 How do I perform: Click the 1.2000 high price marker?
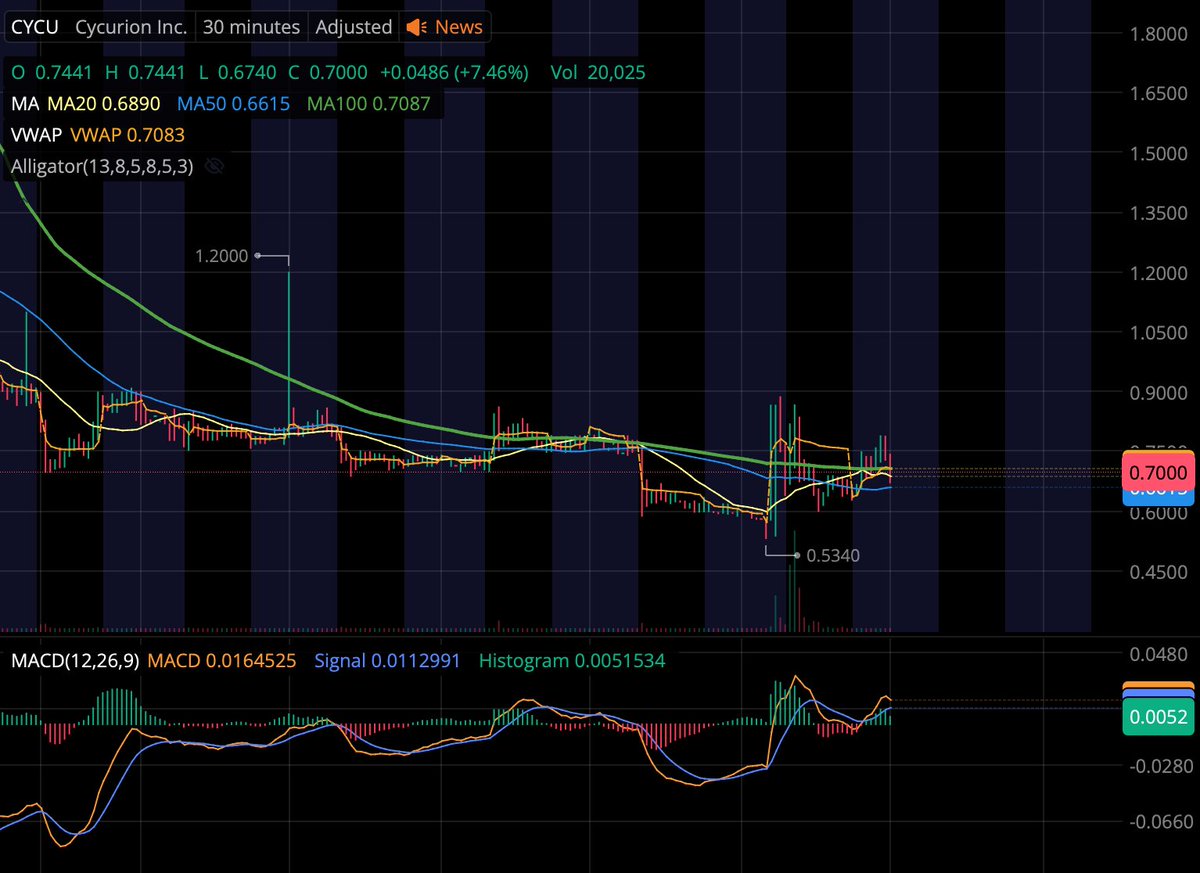[x=222, y=256]
